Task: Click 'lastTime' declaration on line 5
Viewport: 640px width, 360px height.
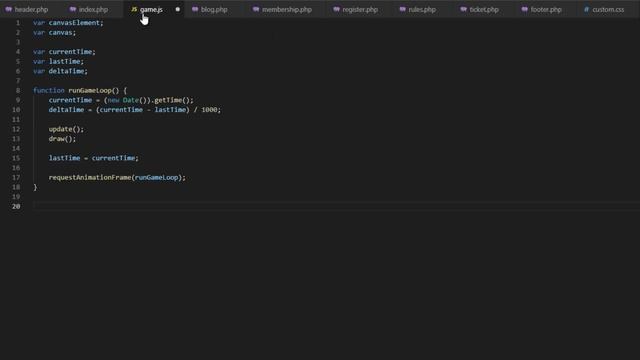Action: coord(64,61)
